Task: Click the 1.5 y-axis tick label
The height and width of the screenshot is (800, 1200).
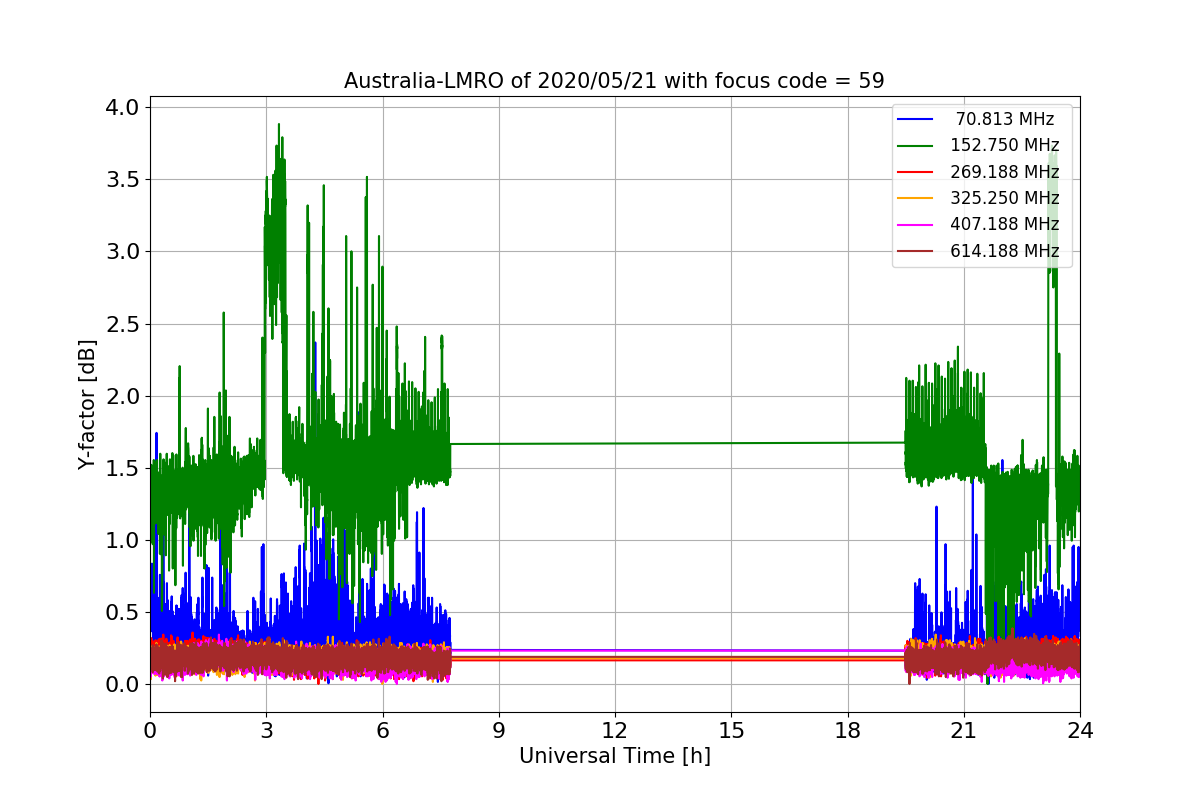Action: [x=122, y=468]
